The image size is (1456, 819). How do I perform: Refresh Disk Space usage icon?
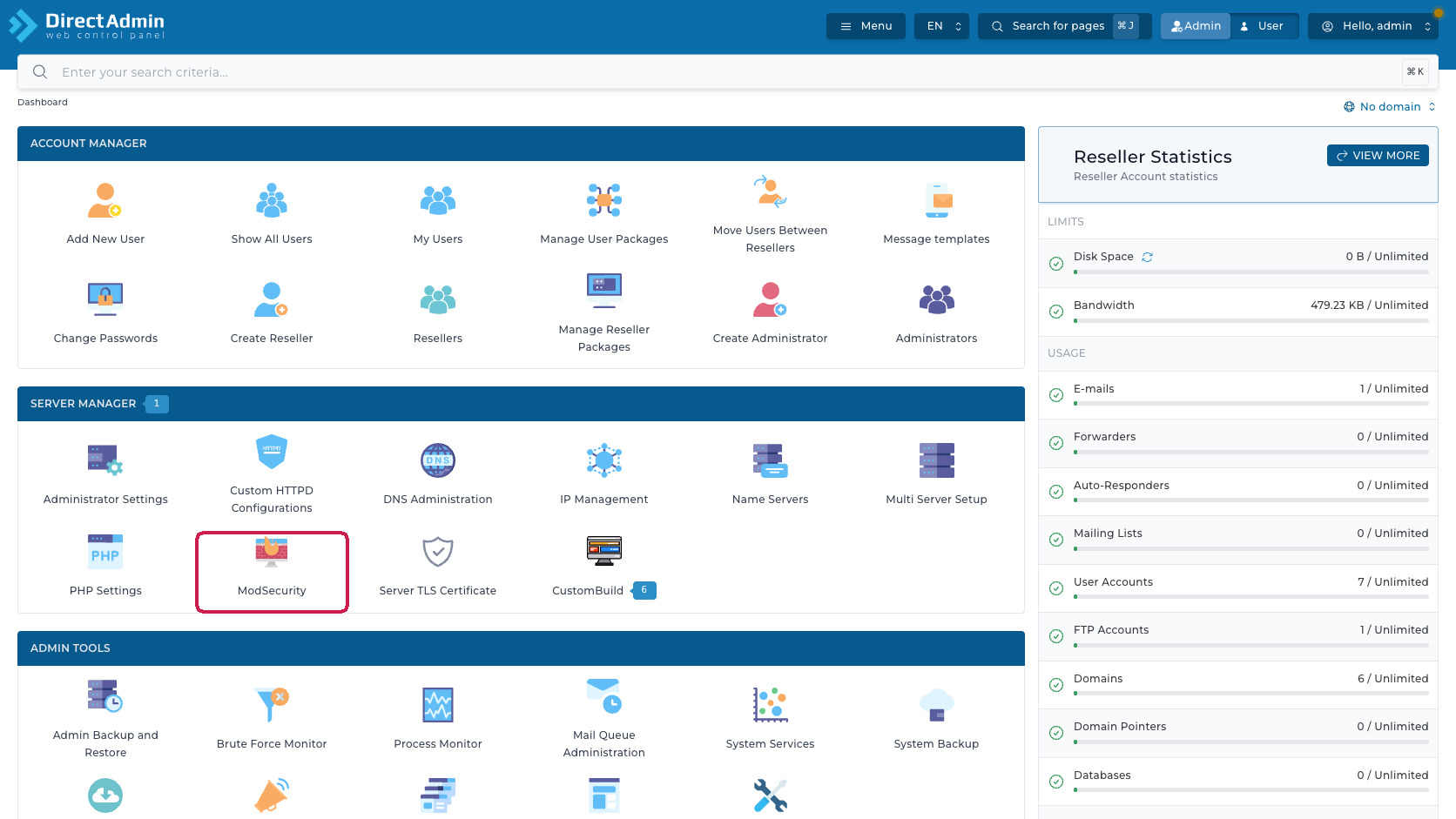(x=1148, y=257)
